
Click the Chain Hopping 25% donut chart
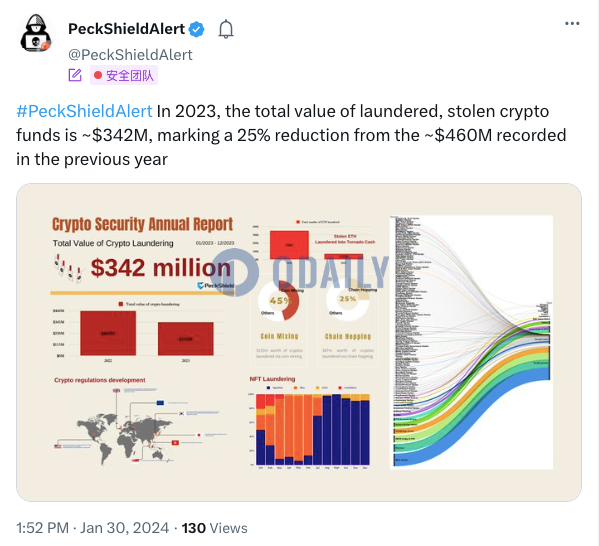pos(348,300)
